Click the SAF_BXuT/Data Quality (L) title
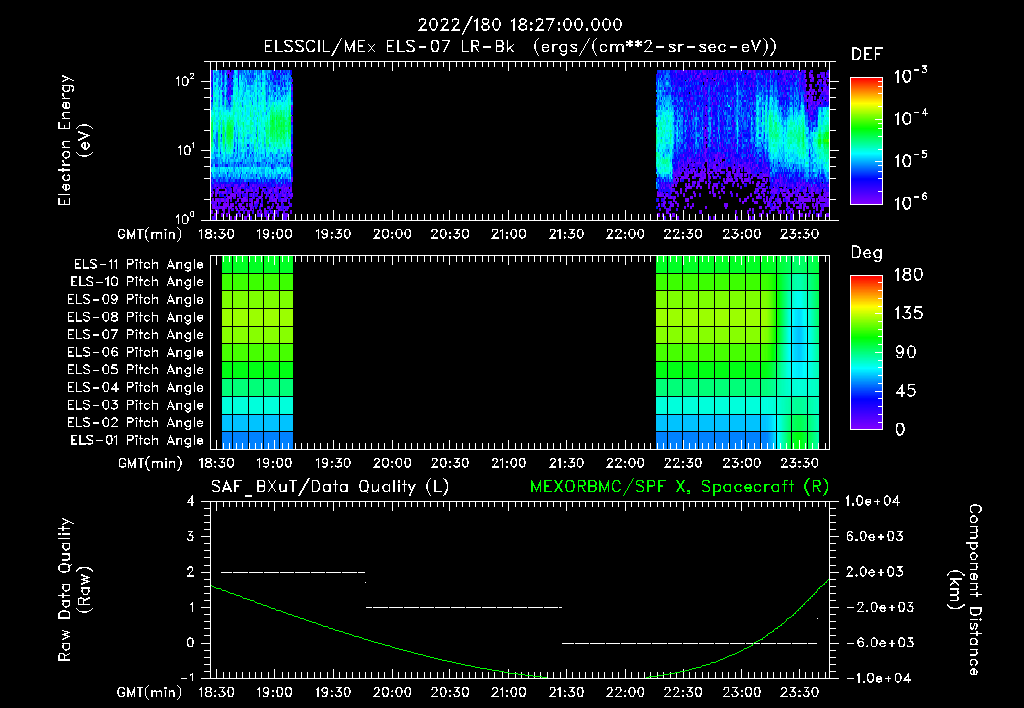 pos(330,487)
